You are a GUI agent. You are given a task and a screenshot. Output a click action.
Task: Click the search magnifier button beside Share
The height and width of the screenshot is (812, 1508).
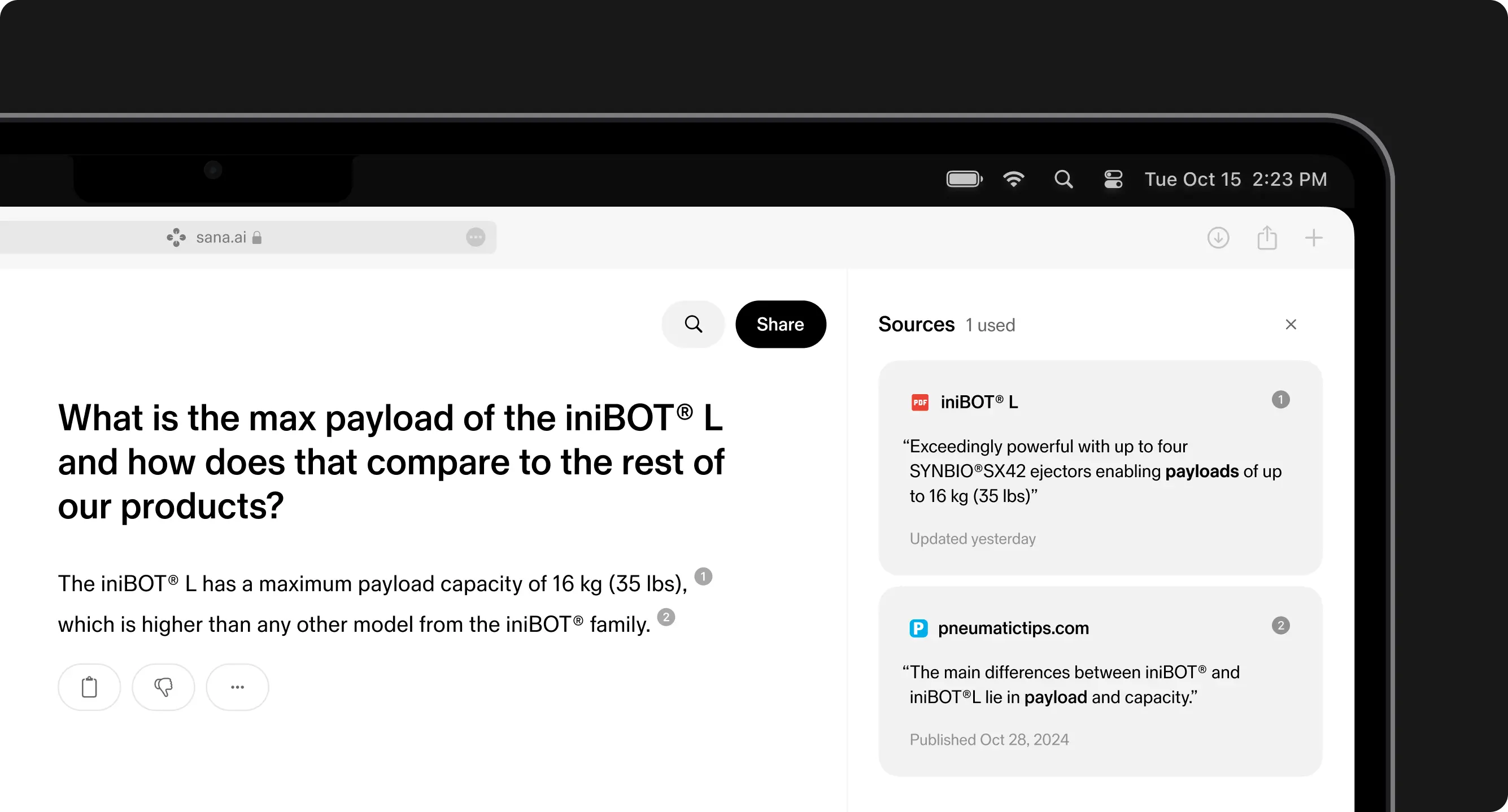pyautogui.click(x=693, y=324)
